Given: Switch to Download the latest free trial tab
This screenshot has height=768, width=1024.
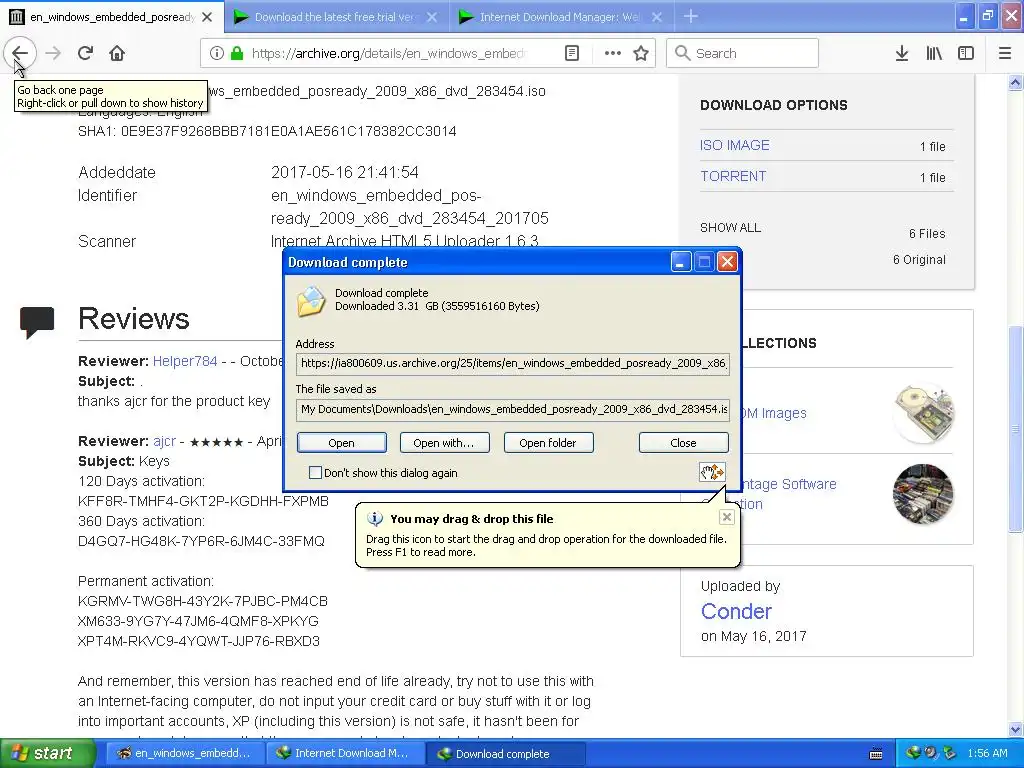Looking at the screenshot, I should 334,17.
